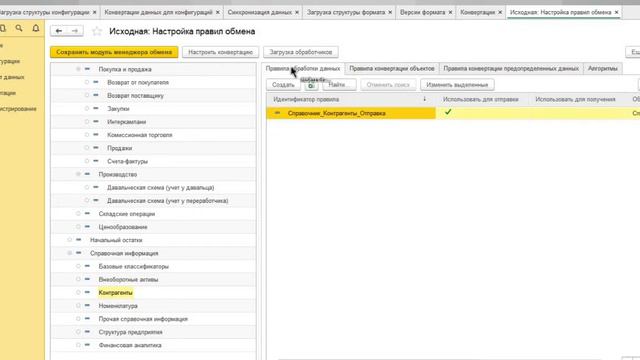Select the Справочник_Контрагенты_Отправка rule row
Image resolution: width=640 pixels, height=360 pixels.
click(453, 113)
